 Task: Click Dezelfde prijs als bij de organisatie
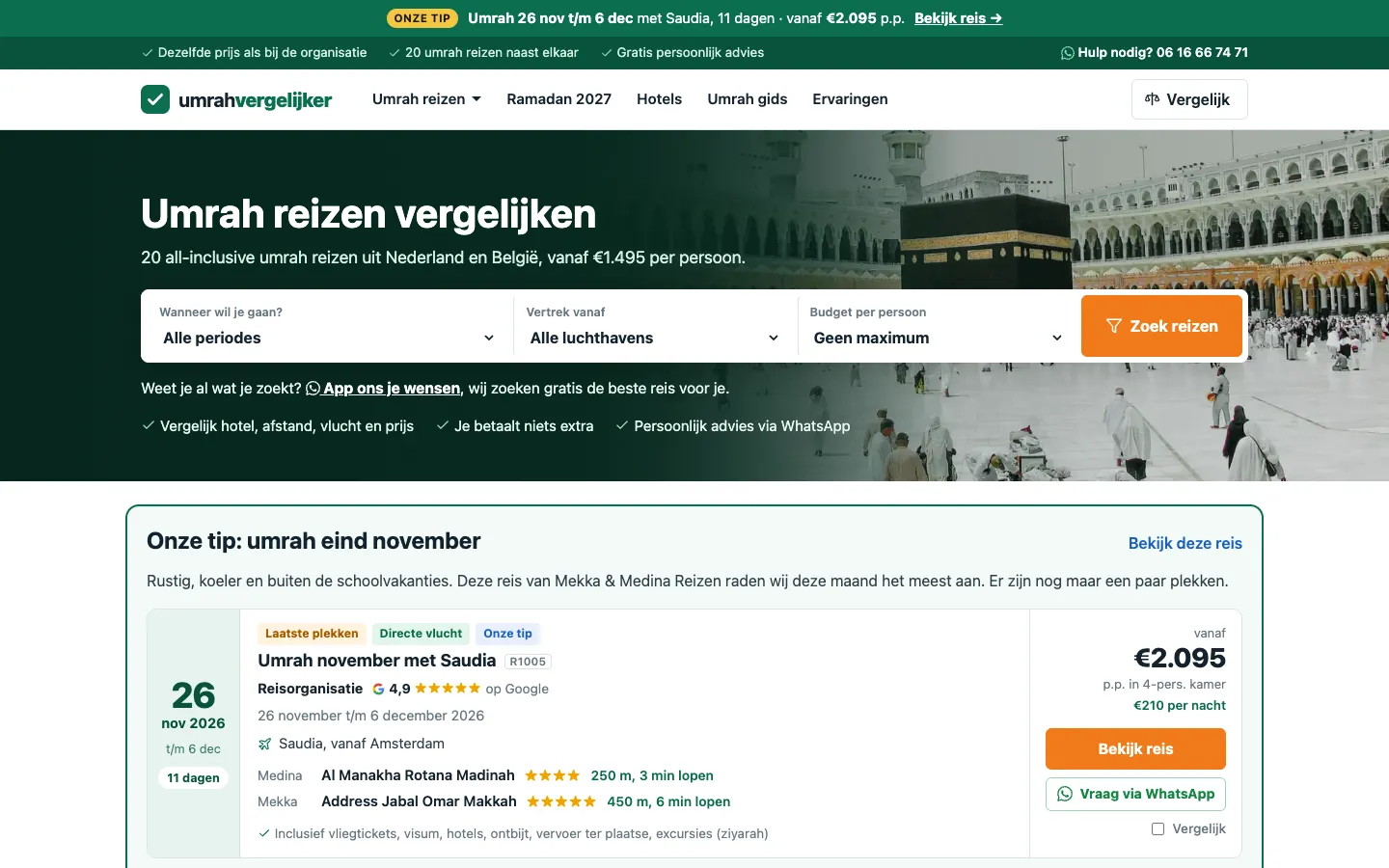tap(255, 53)
